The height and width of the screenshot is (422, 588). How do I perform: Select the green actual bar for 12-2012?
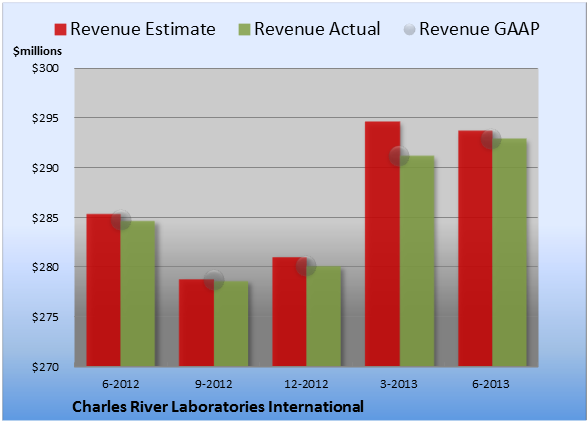point(324,316)
